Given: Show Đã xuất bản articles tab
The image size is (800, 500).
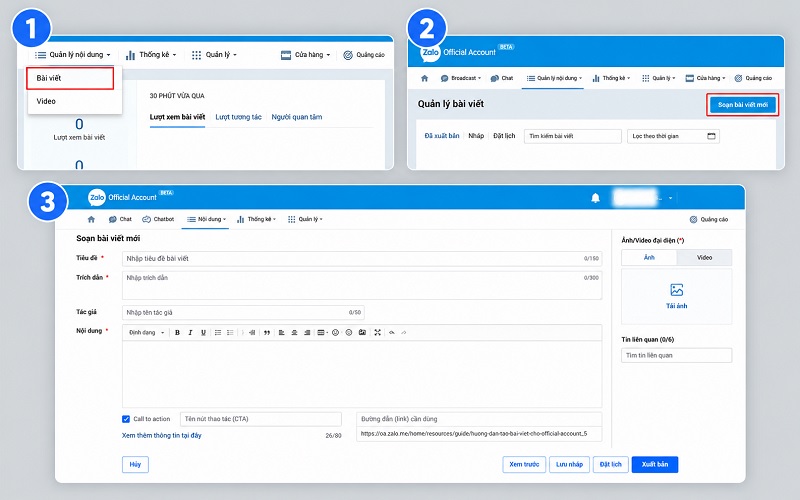Looking at the screenshot, I should [x=442, y=136].
